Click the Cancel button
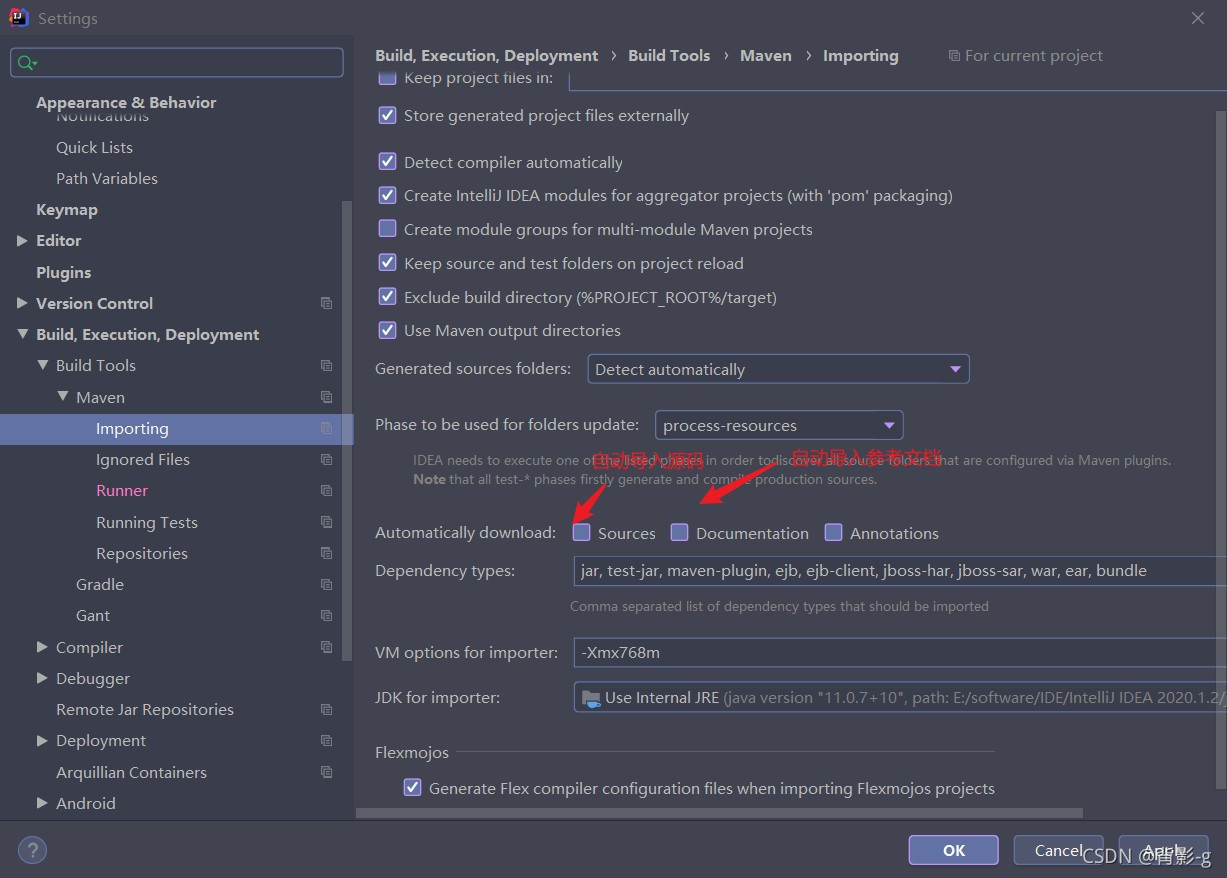1227x878 pixels. [1058, 850]
